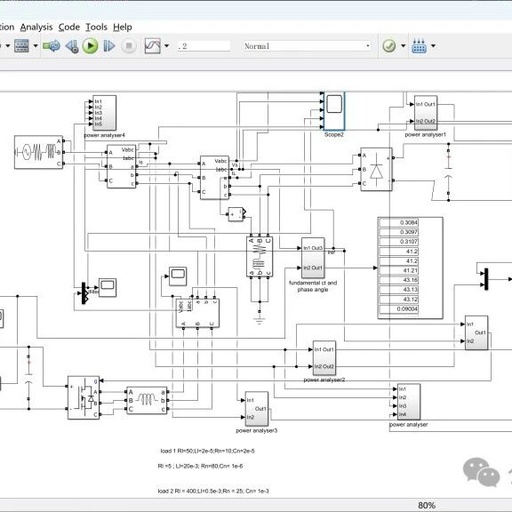Select the three-phase source block
This screenshot has height=512, width=512.
click(x=38, y=152)
